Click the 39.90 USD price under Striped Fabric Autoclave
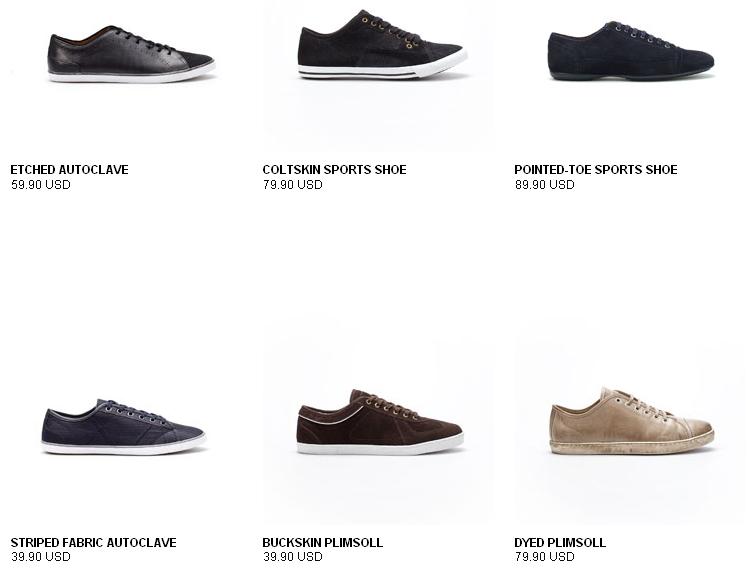 pyautogui.click(x=41, y=557)
